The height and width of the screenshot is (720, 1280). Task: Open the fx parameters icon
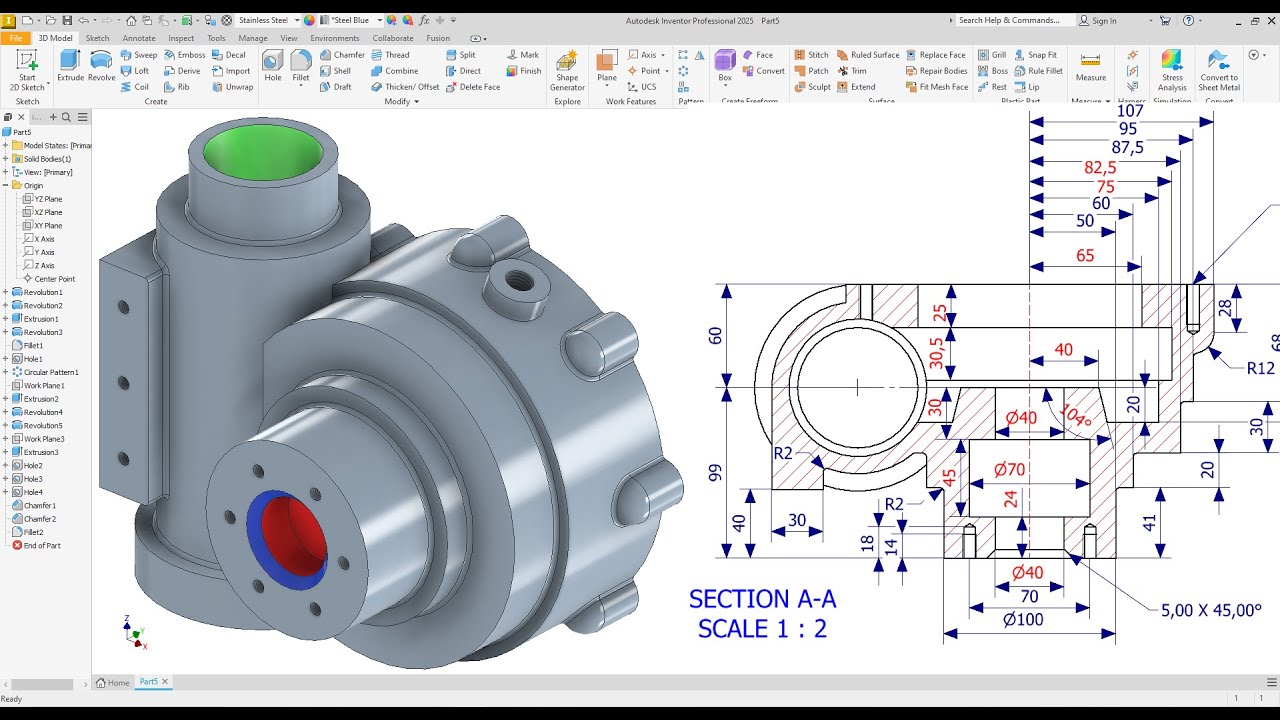point(424,20)
